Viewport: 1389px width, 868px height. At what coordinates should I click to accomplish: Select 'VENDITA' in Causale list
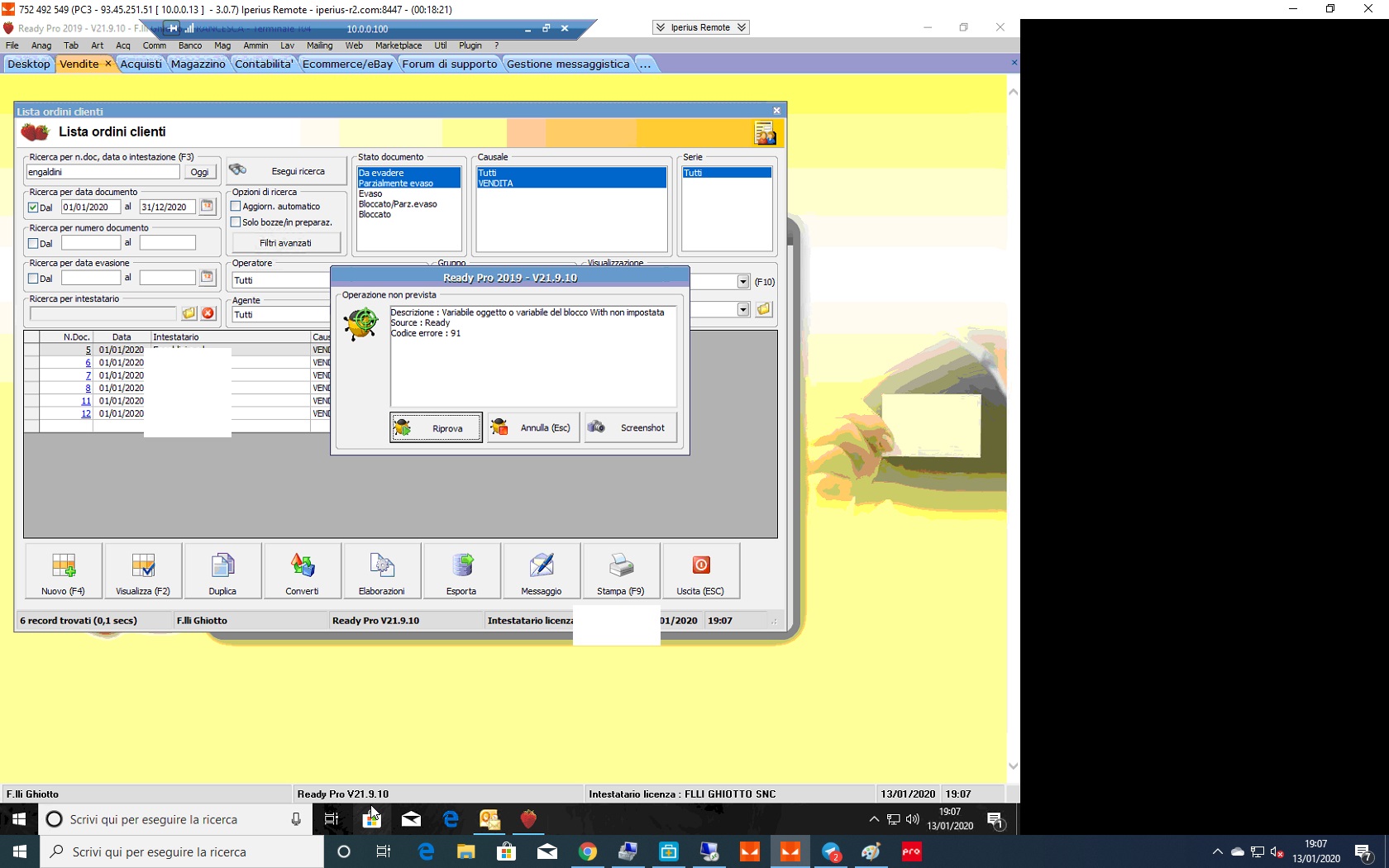pyautogui.click(x=571, y=183)
